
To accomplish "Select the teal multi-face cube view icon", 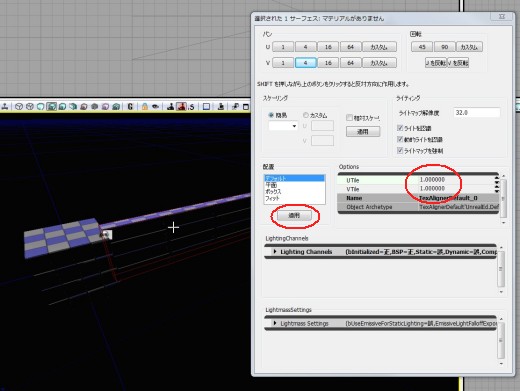I will pyautogui.click(x=73, y=107).
